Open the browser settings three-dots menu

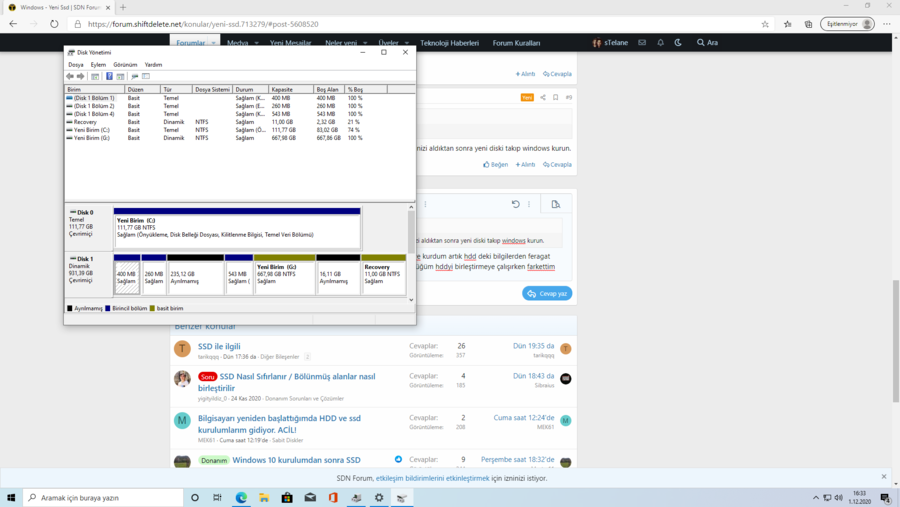point(887,24)
